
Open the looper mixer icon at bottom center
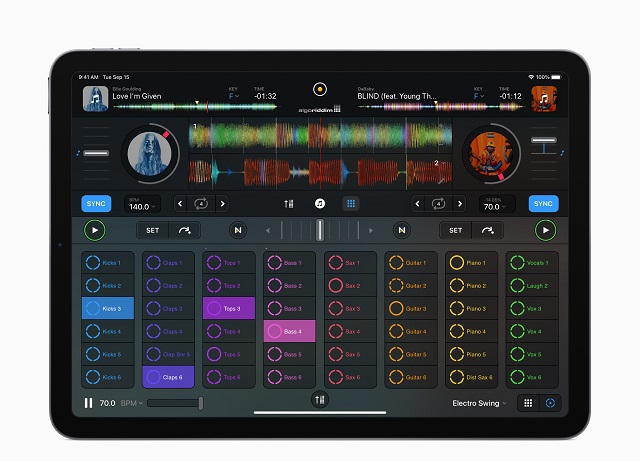pos(320,399)
